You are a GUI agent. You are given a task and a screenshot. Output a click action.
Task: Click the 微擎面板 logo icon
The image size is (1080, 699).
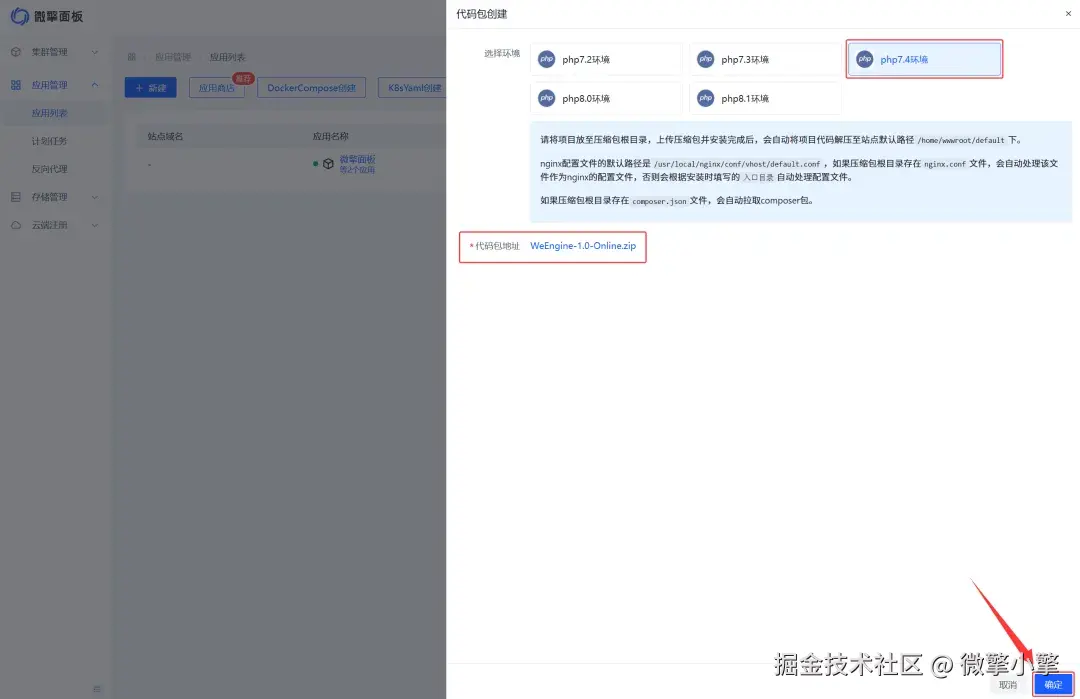(20, 16)
